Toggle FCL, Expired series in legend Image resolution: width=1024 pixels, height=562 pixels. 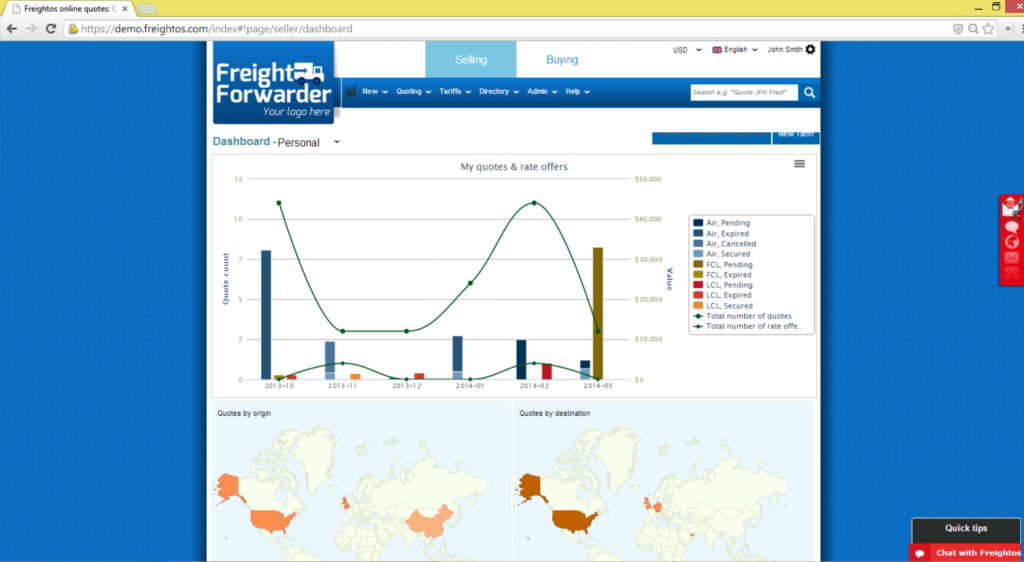(727, 275)
